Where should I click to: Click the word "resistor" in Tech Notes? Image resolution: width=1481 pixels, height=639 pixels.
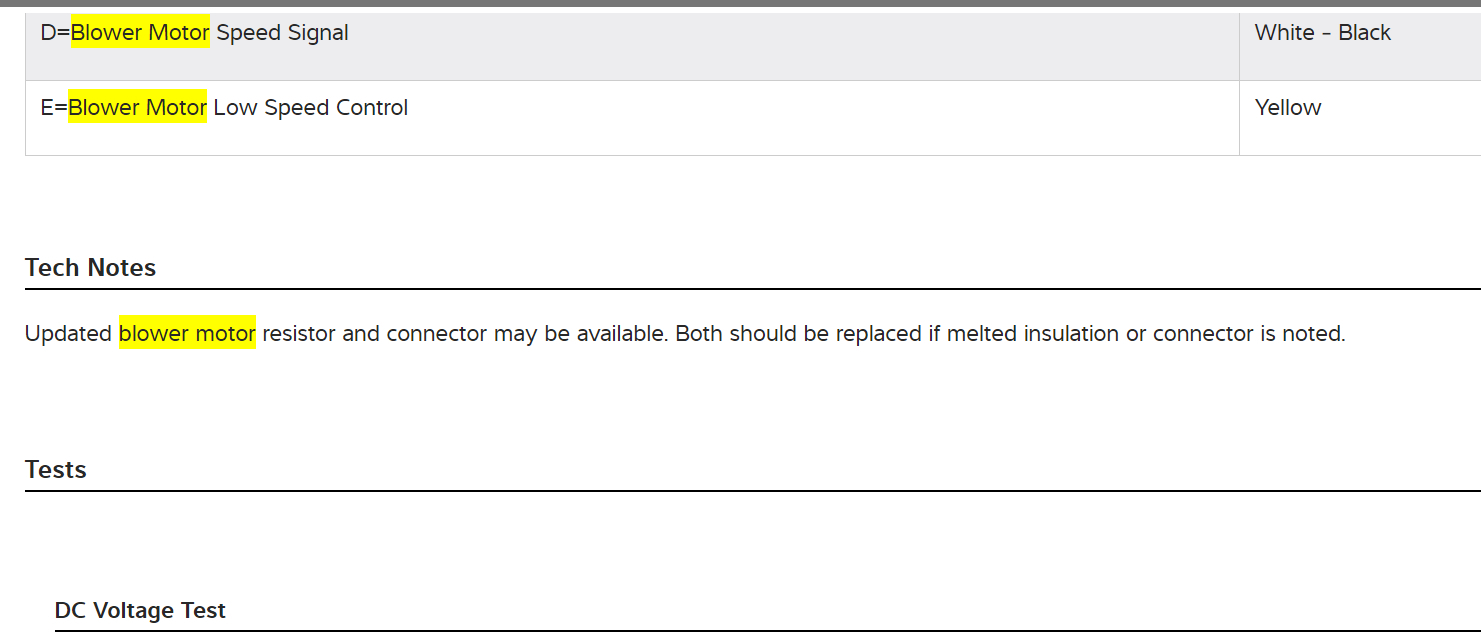pos(298,334)
